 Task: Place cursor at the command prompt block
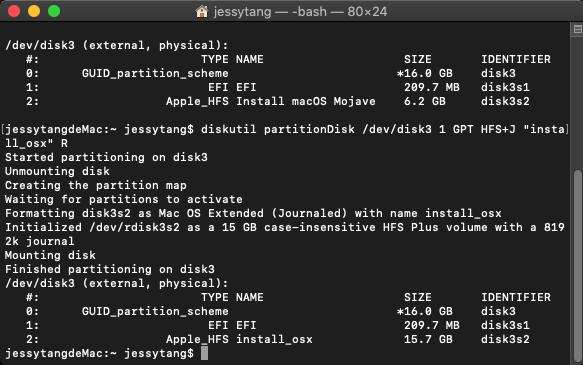coord(204,353)
